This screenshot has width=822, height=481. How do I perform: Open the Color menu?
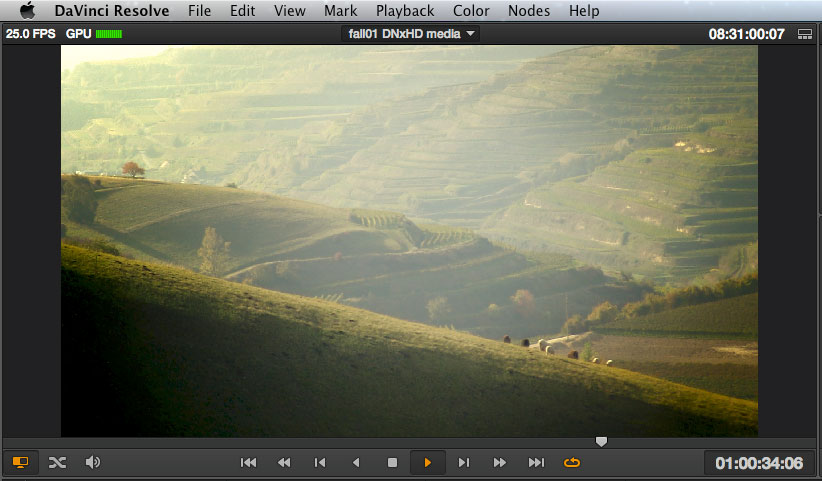coord(471,10)
